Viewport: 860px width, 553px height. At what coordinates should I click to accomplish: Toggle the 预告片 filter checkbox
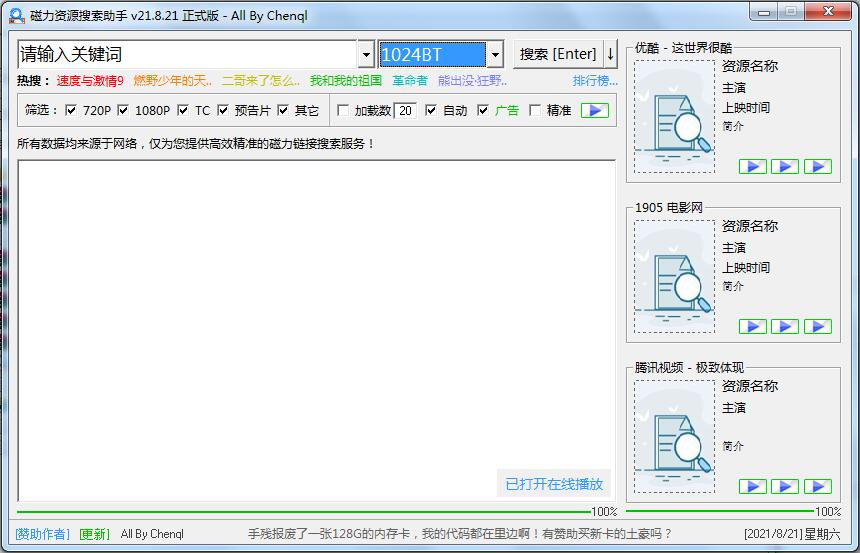pos(223,110)
